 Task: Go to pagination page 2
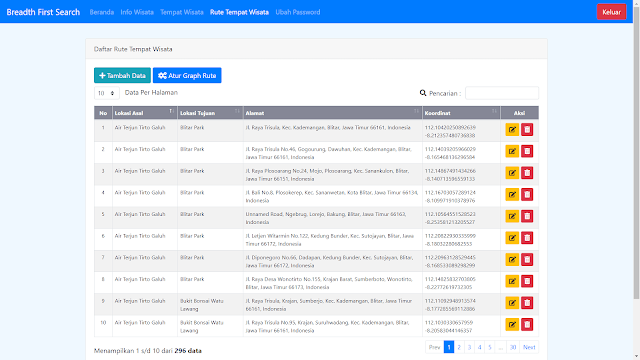[459, 347]
